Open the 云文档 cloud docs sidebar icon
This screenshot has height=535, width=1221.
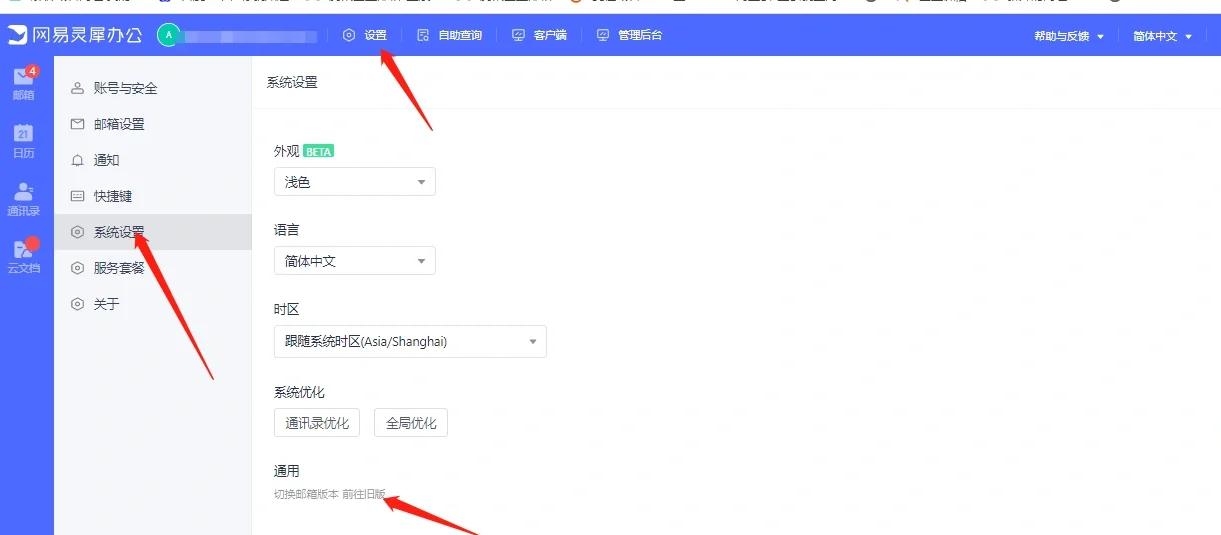[23, 257]
